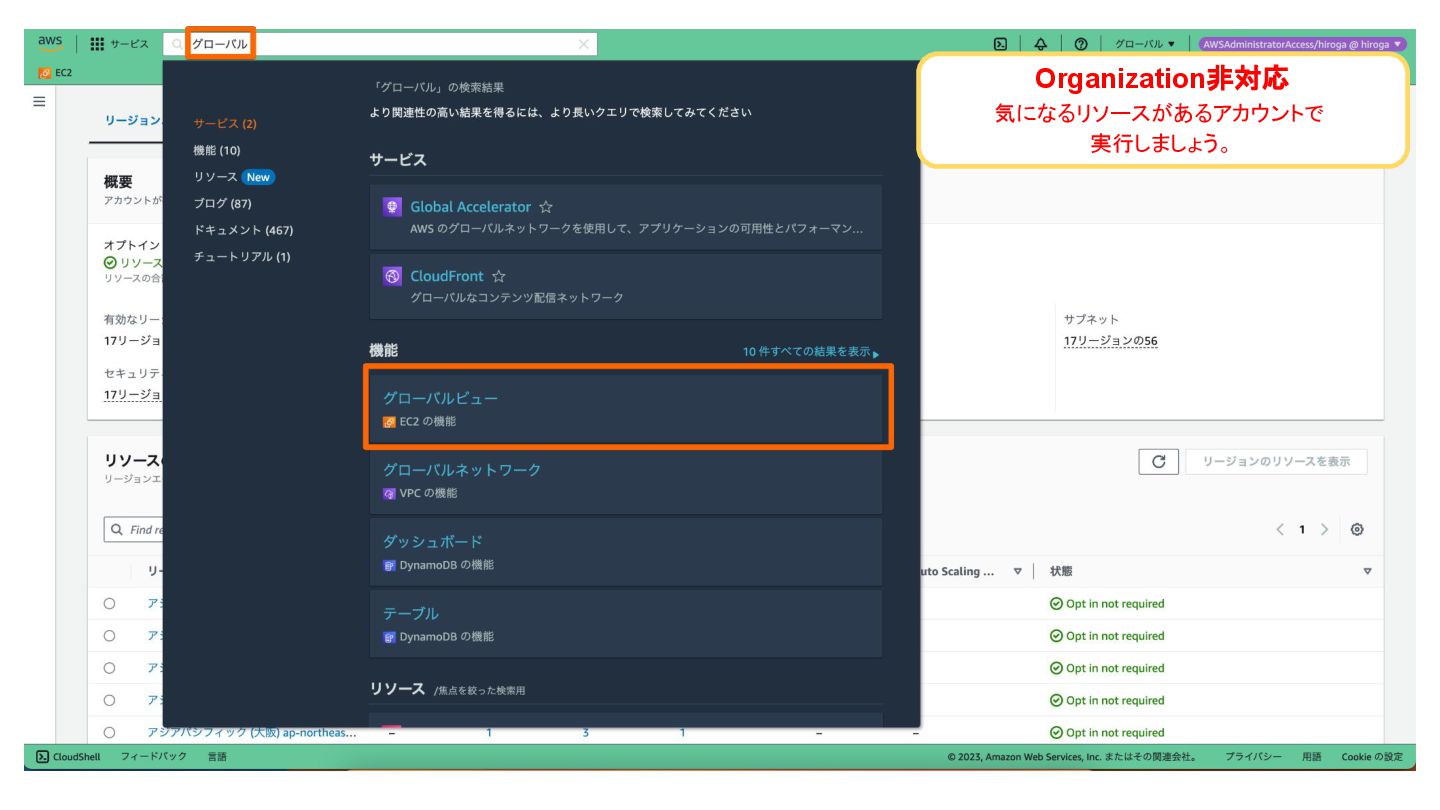Click リージョンのリソースを表示 button
The image size is (1440, 810).
pos(1276,462)
